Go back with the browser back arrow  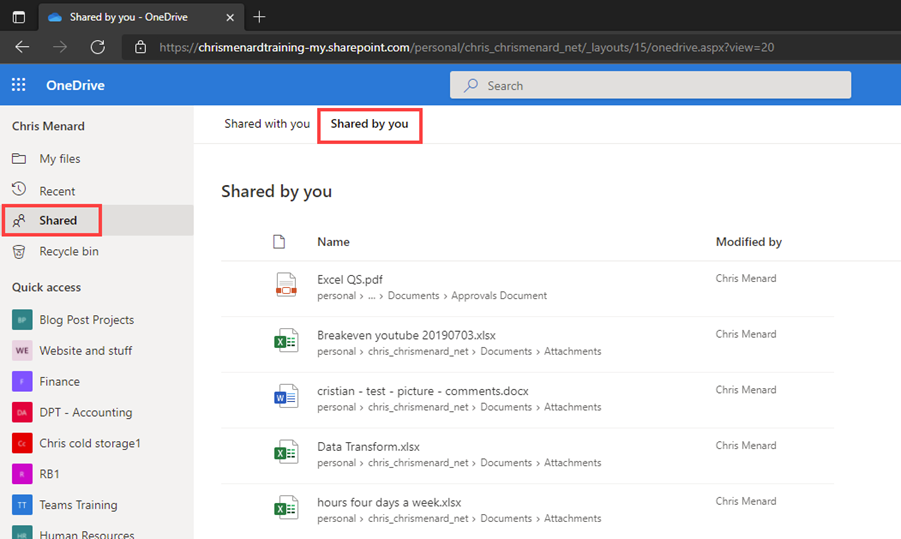[22, 47]
